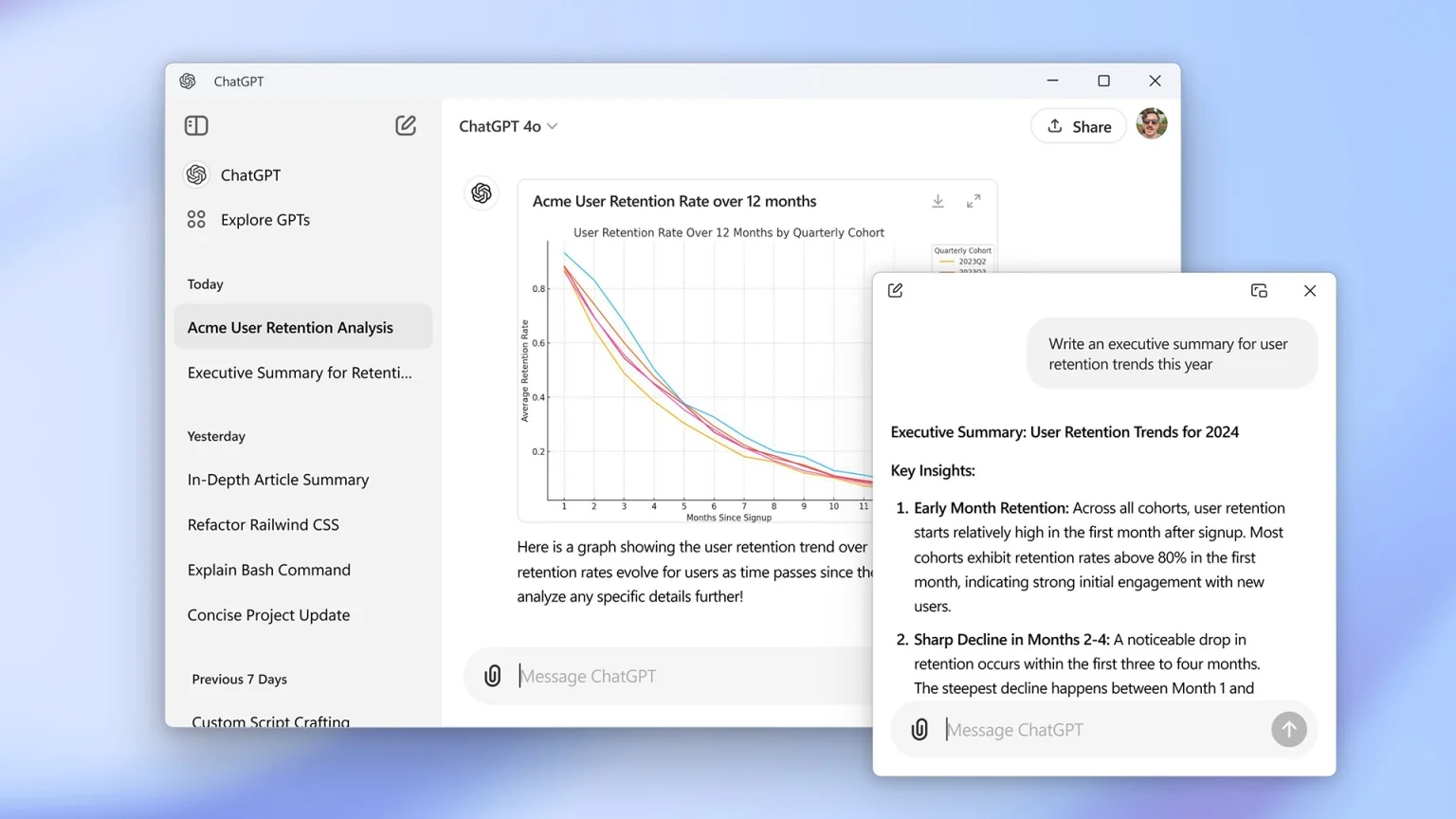Maximize the ChatGPT main window
The height and width of the screenshot is (819, 1456).
(1103, 81)
